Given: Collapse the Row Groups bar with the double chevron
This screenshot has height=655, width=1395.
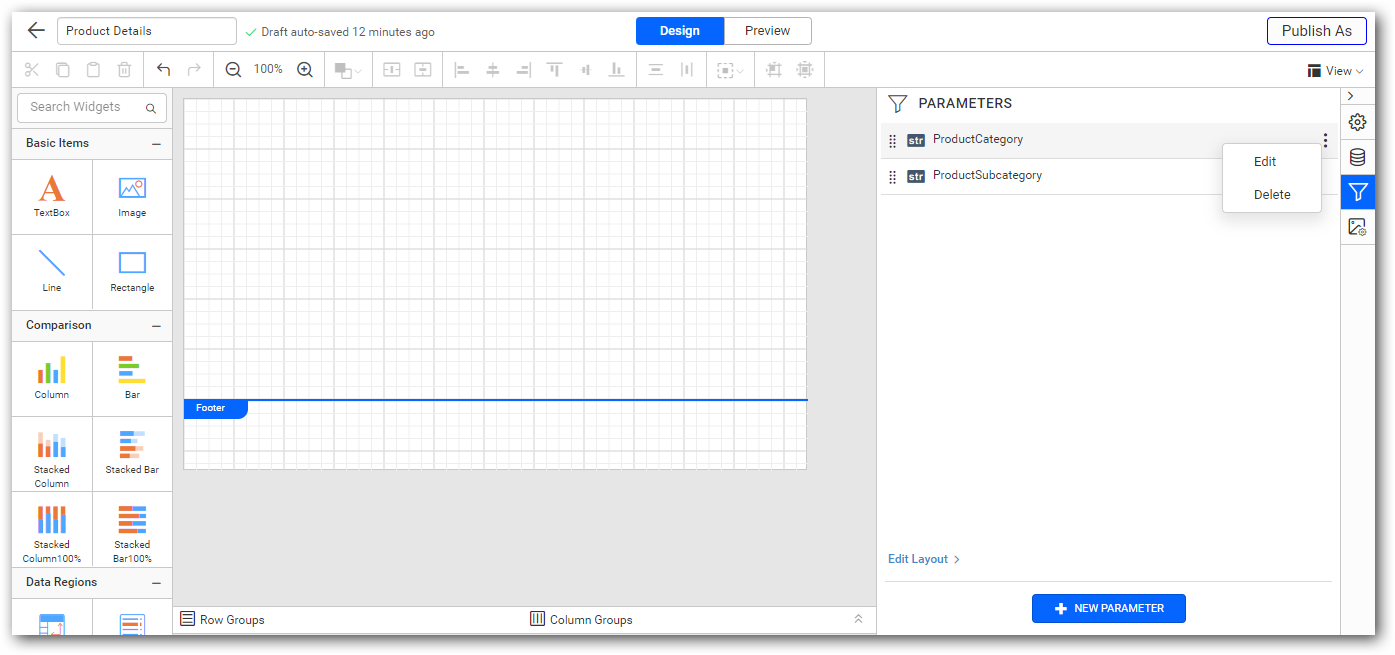Looking at the screenshot, I should [x=858, y=618].
